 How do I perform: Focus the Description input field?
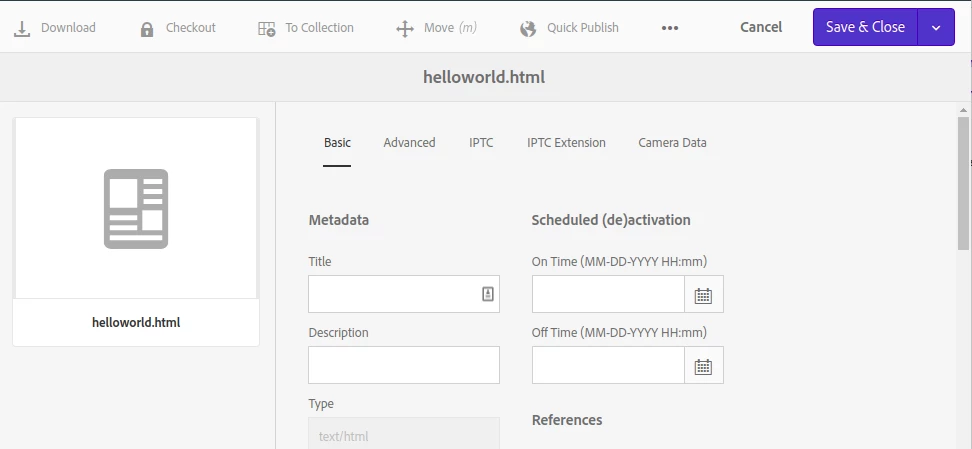403,365
